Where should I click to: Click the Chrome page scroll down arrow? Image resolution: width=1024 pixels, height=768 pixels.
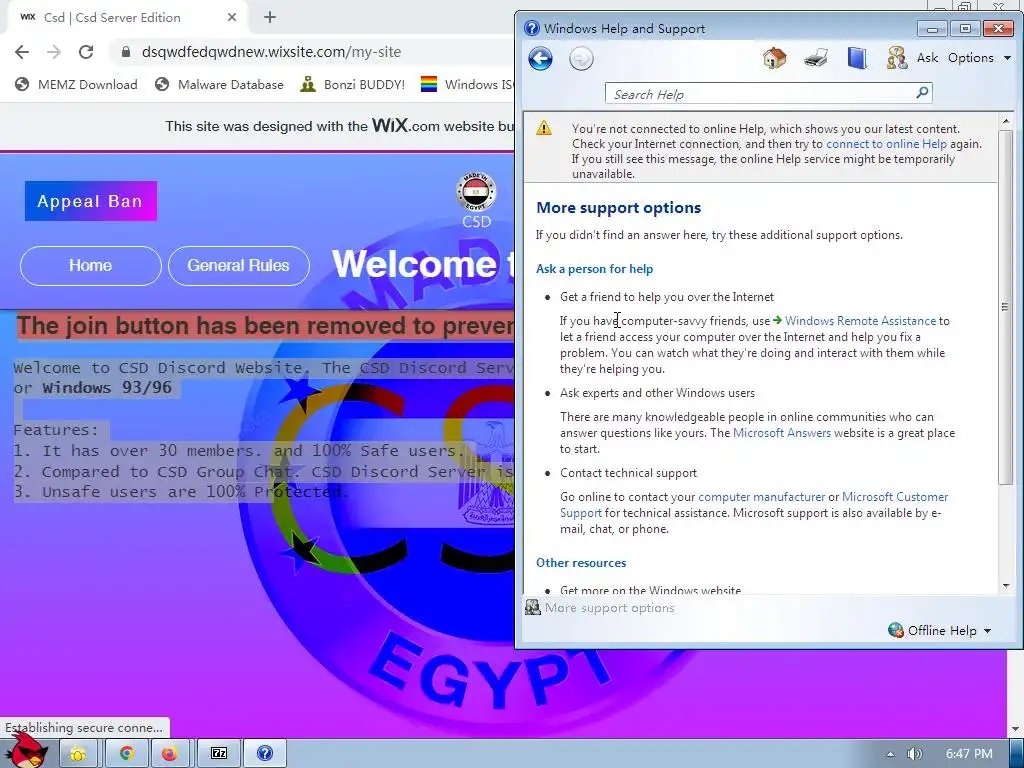point(1015,729)
